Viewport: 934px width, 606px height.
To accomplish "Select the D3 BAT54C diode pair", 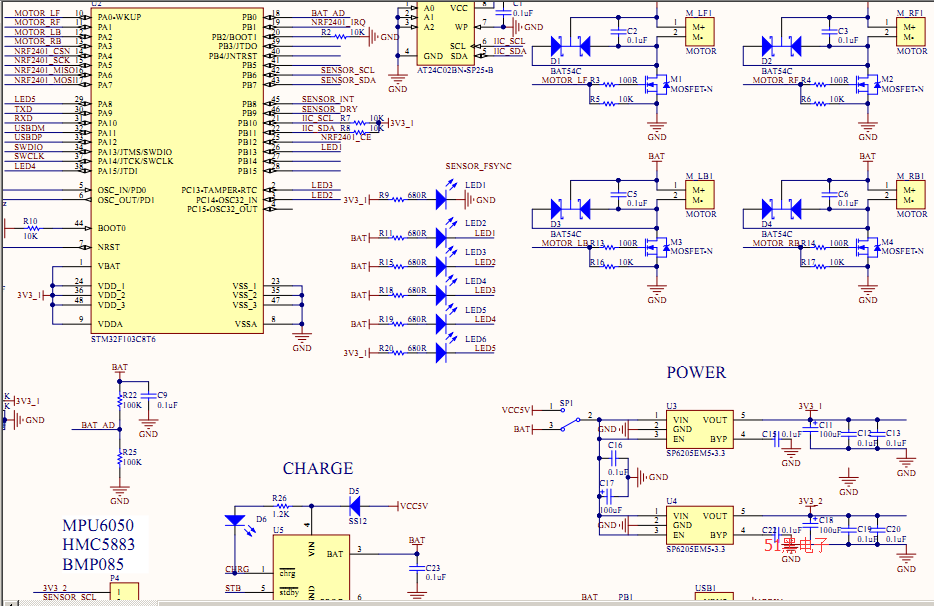I will [x=570, y=209].
